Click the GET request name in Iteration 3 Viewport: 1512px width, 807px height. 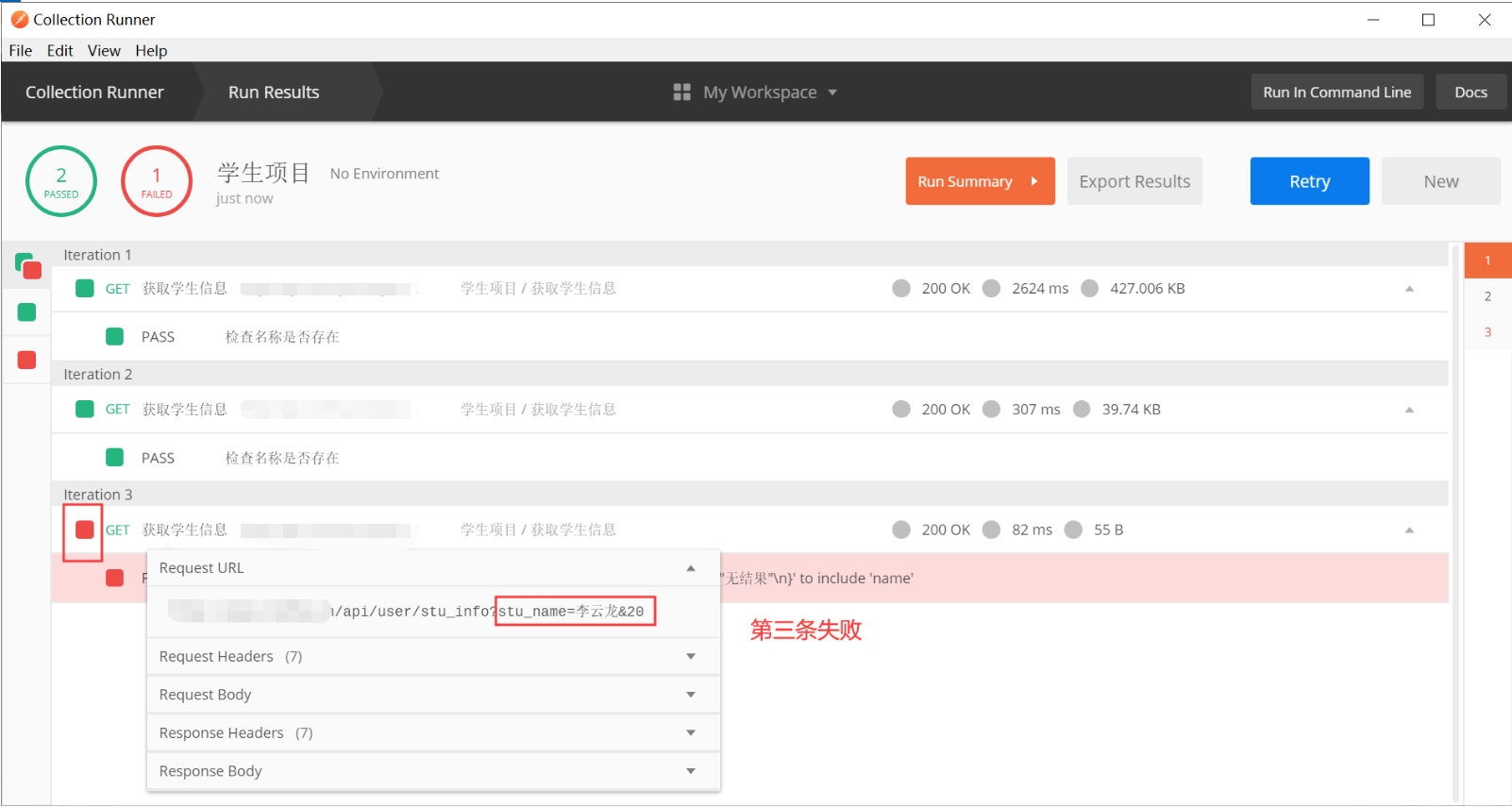pyautogui.click(x=185, y=530)
